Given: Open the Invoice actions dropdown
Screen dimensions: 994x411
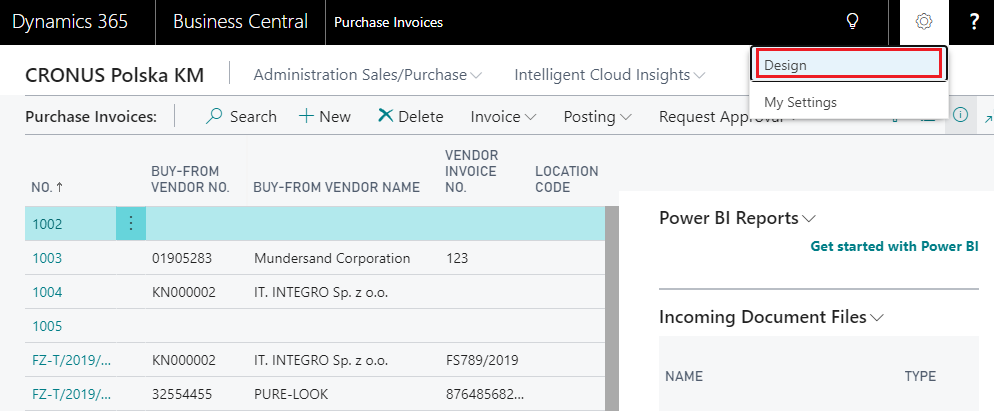Looking at the screenshot, I should [x=503, y=117].
